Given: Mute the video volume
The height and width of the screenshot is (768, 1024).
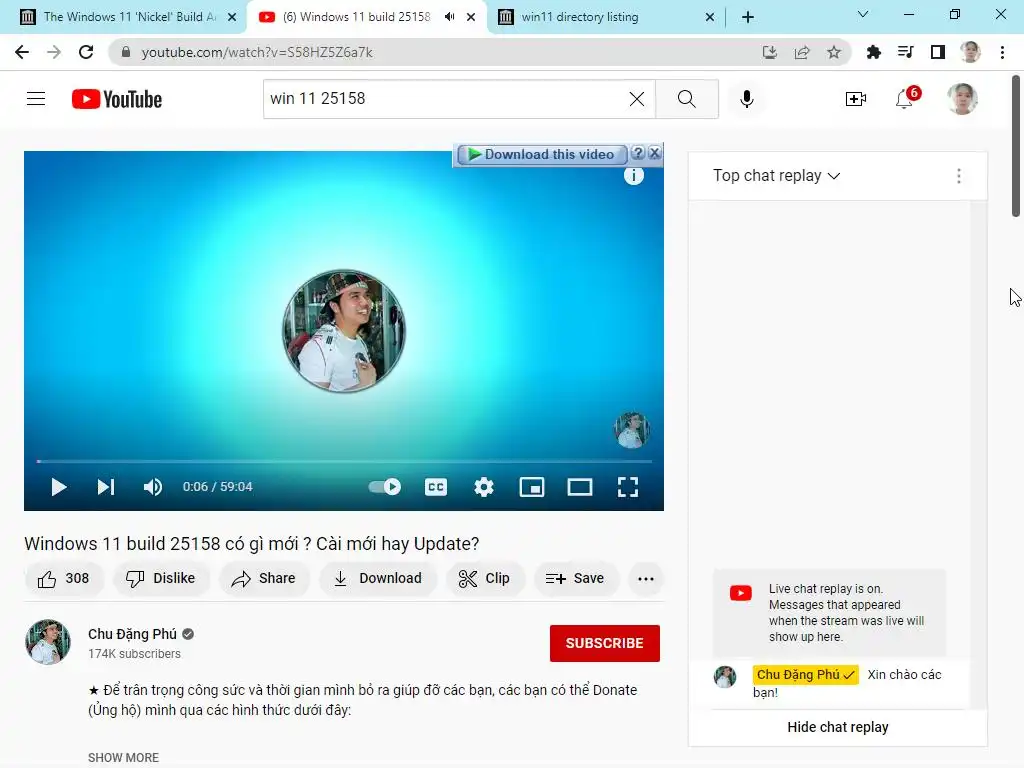Looking at the screenshot, I should coord(153,487).
